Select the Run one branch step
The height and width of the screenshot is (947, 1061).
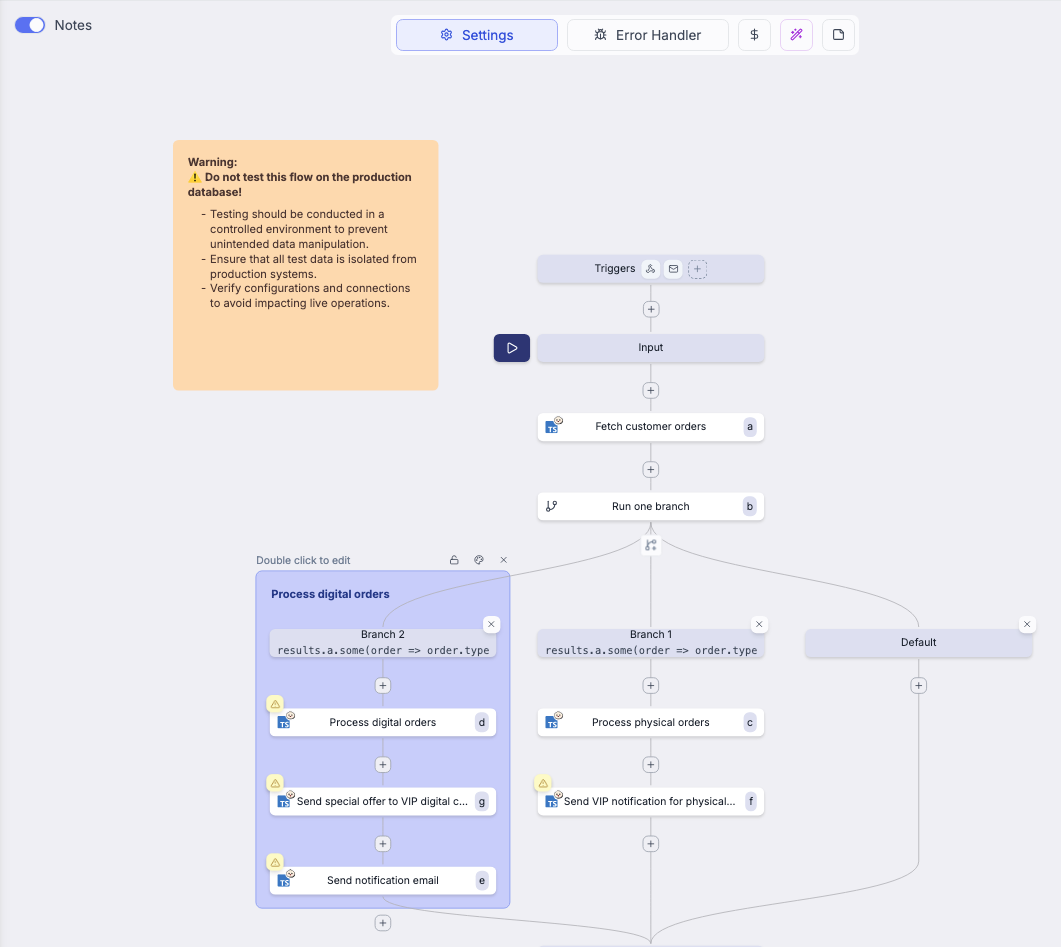click(x=650, y=507)
